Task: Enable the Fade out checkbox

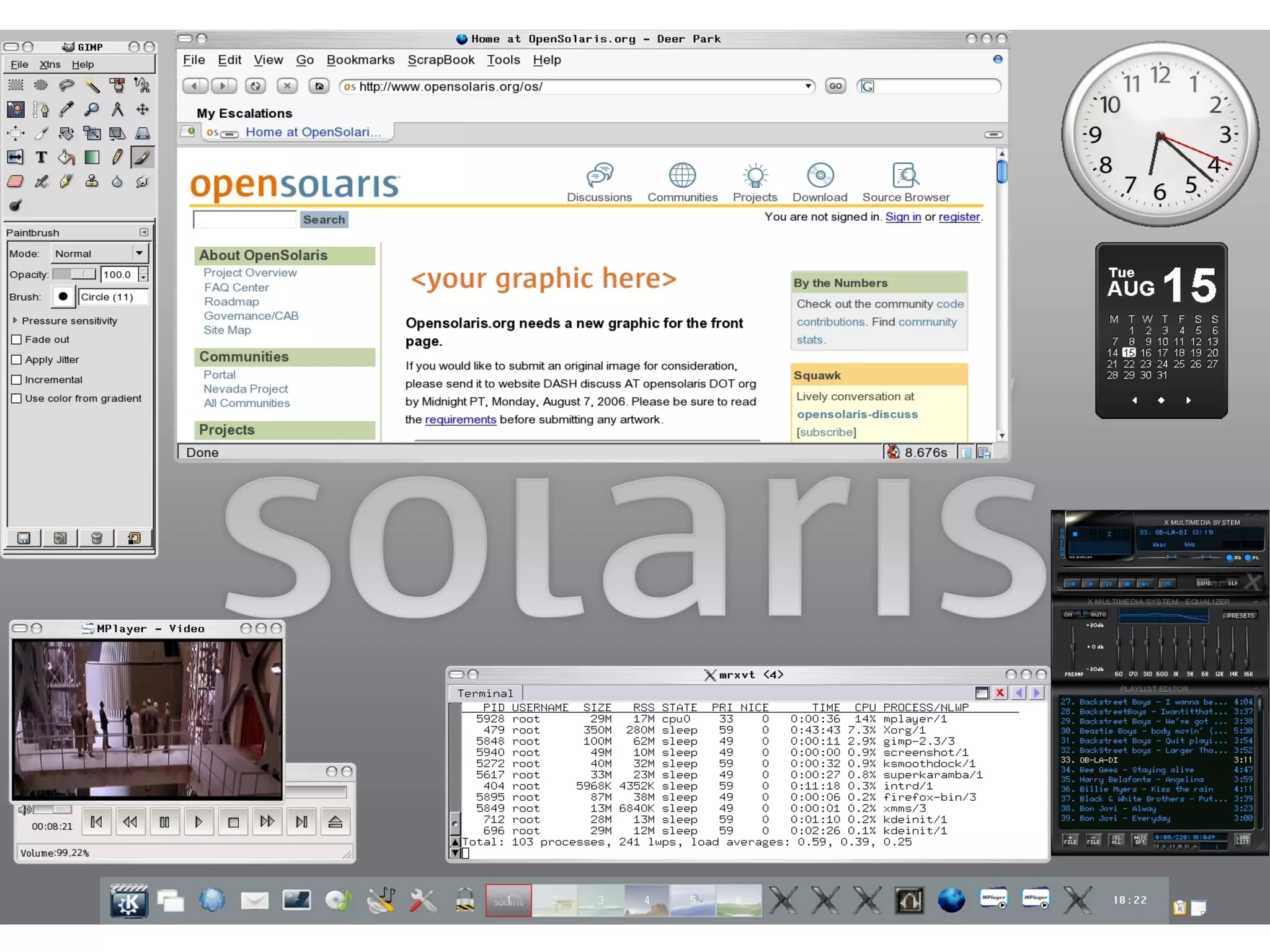Action: tap(17, 340)
